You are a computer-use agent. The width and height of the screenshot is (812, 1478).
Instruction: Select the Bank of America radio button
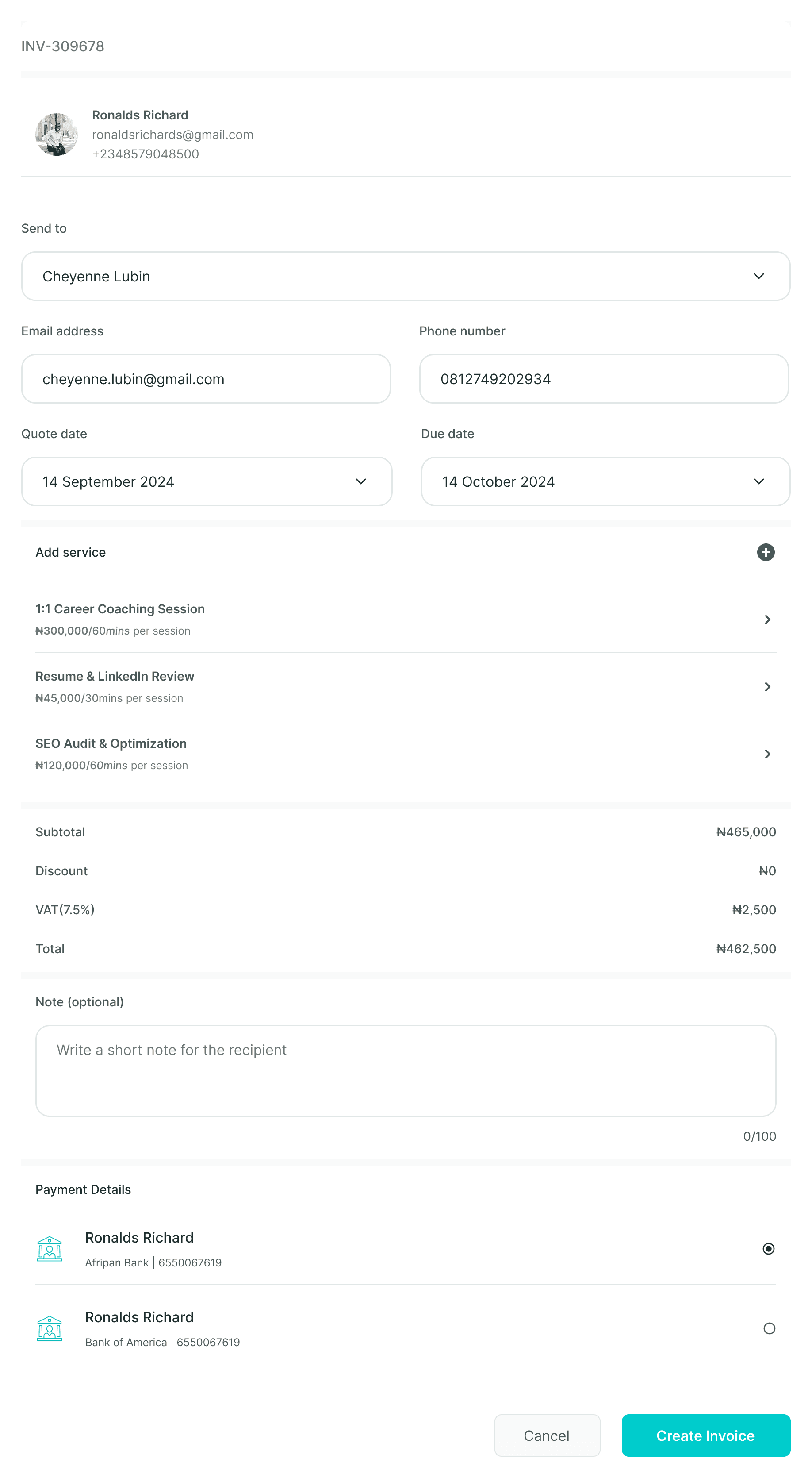pyautogui.click(x=769, y=1328)
